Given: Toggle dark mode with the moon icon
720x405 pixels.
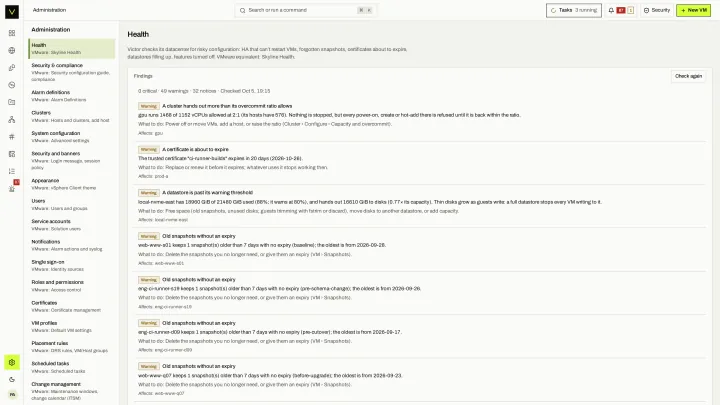Looking at the screenshot, I should [x=12, y=379].
